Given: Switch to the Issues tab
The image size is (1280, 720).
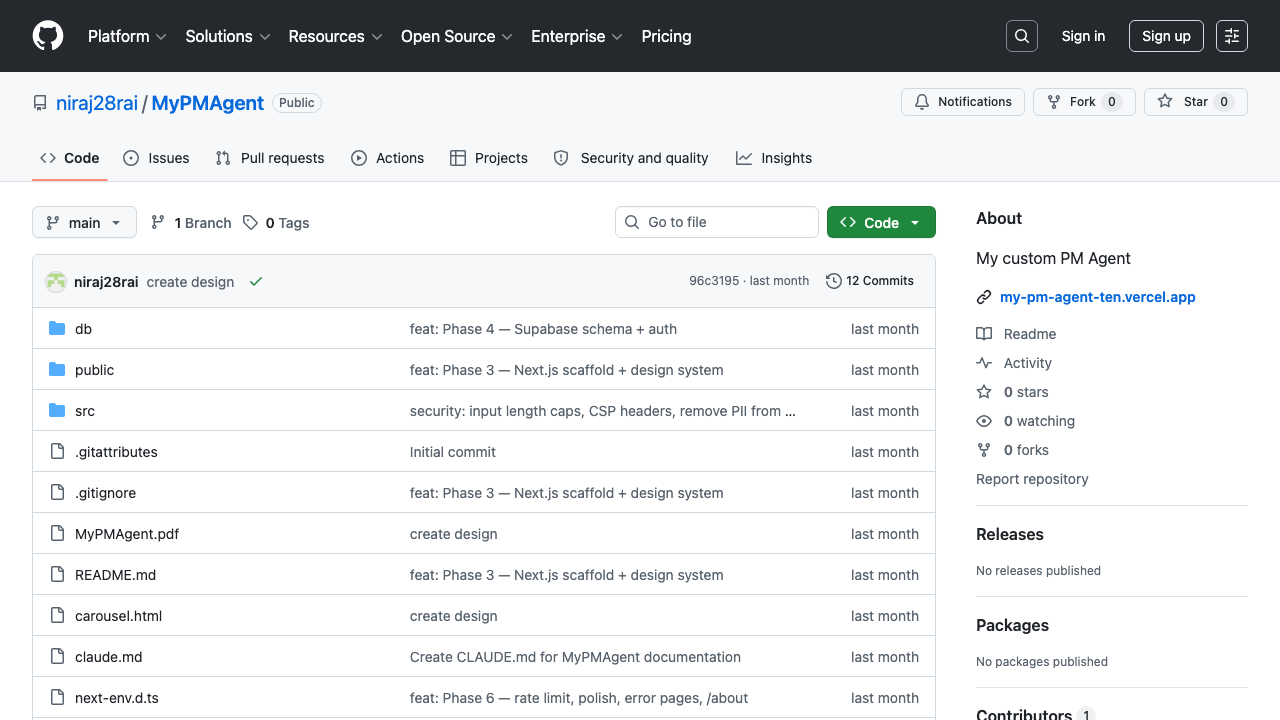Looking at the screenshot, I should pyautogui.click(x=156, y=158).
